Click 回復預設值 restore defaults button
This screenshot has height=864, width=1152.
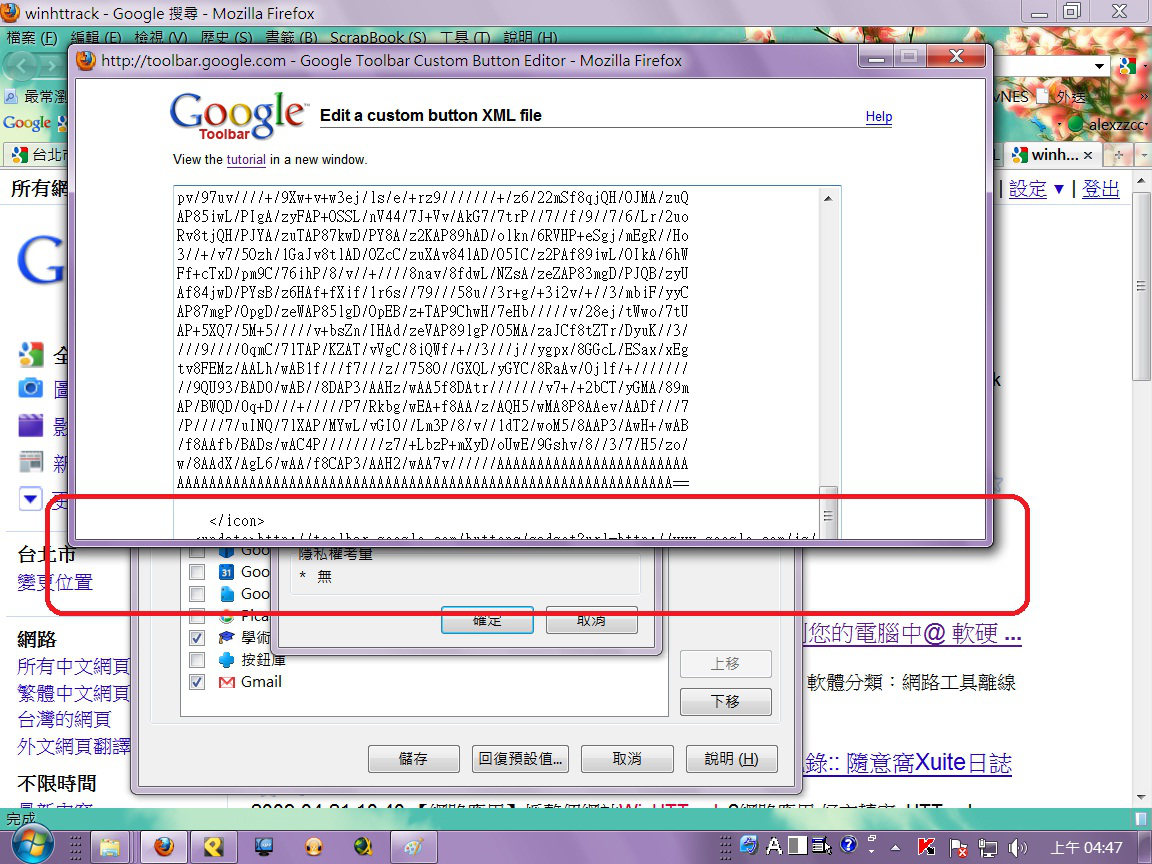(520, 758)
